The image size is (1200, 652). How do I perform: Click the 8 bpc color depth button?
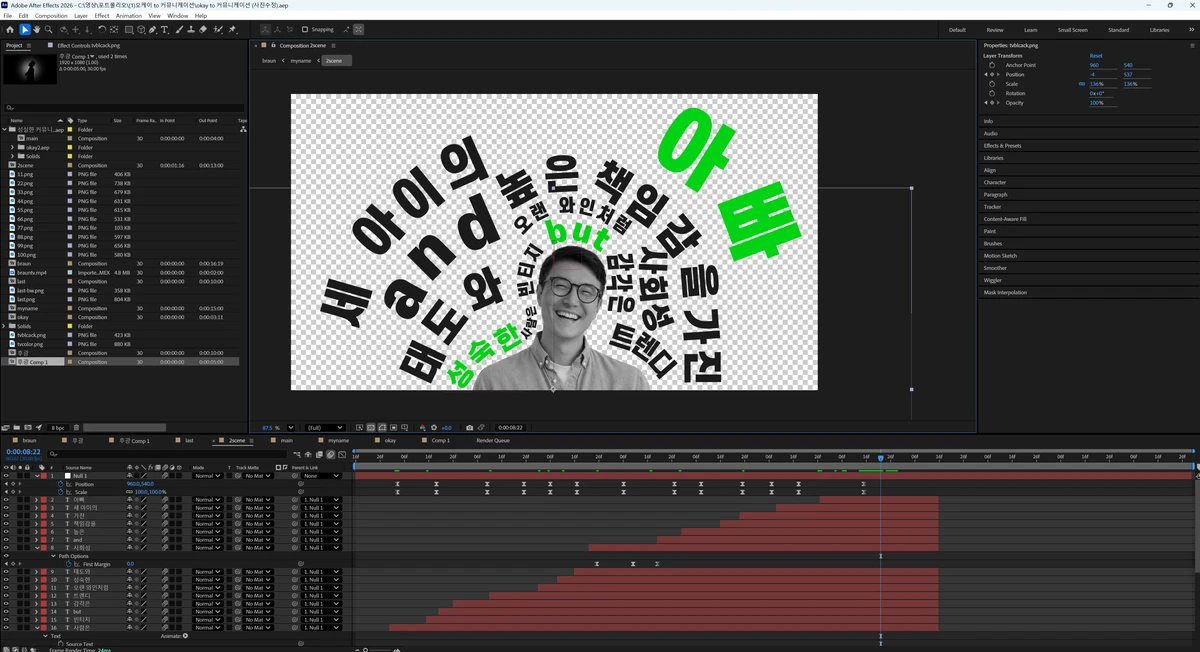(59, 427)
